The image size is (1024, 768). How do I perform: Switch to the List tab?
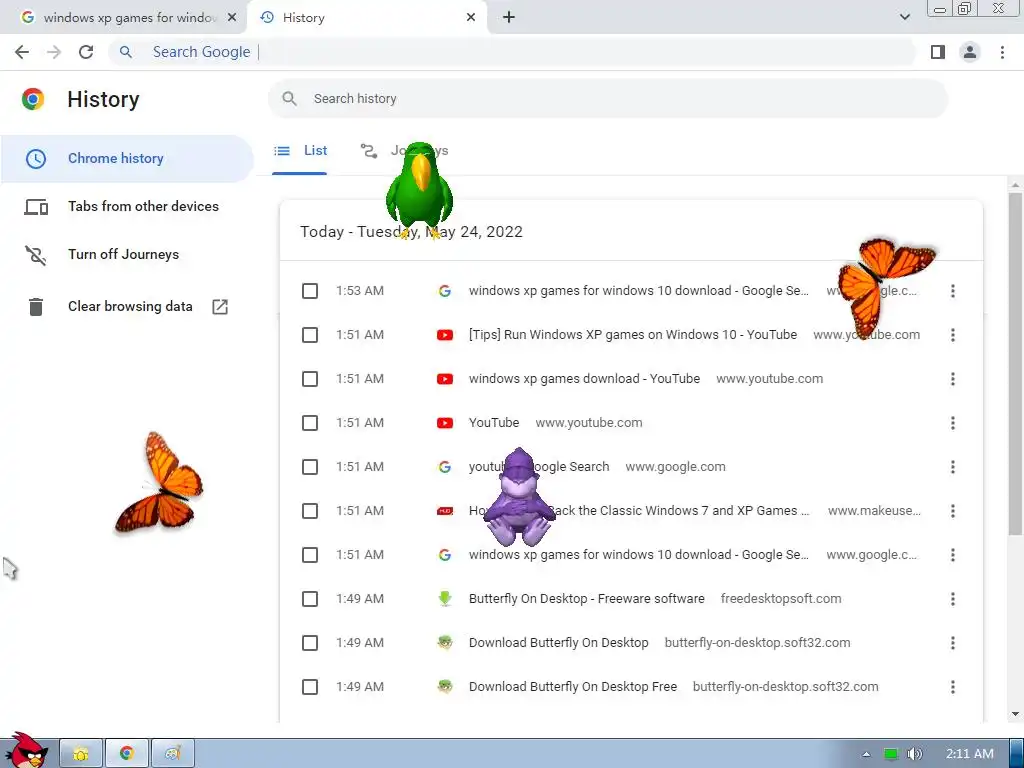click(300, 151)
